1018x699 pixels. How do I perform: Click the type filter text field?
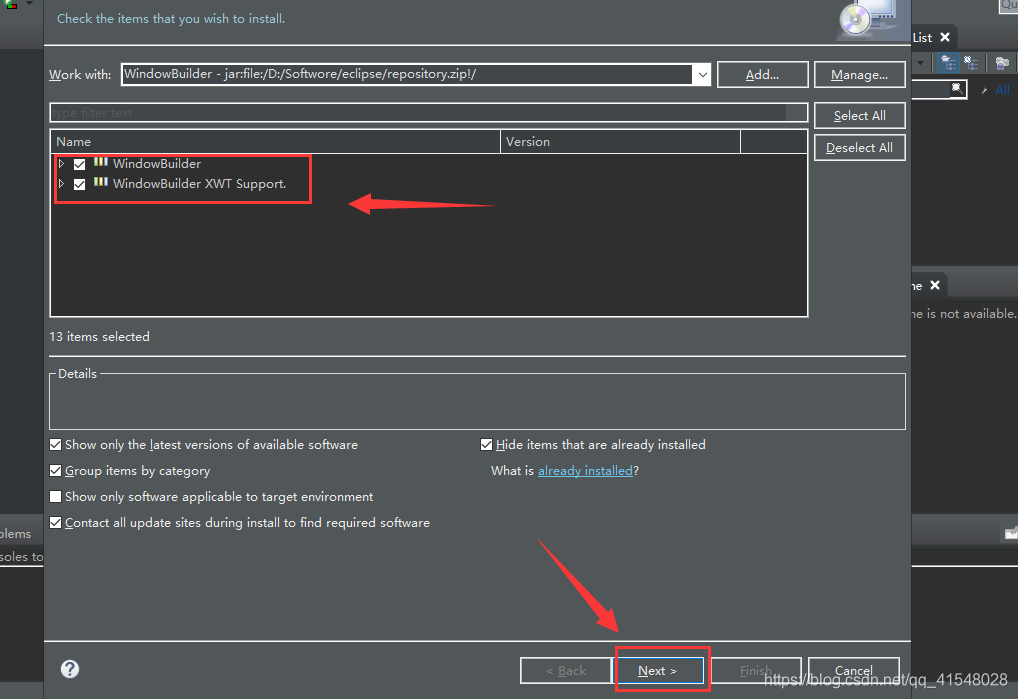(428, 112)
